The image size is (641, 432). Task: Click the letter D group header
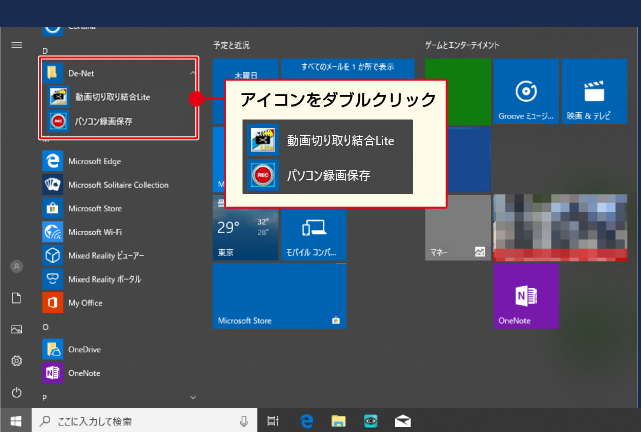click(x=45, y=51)
